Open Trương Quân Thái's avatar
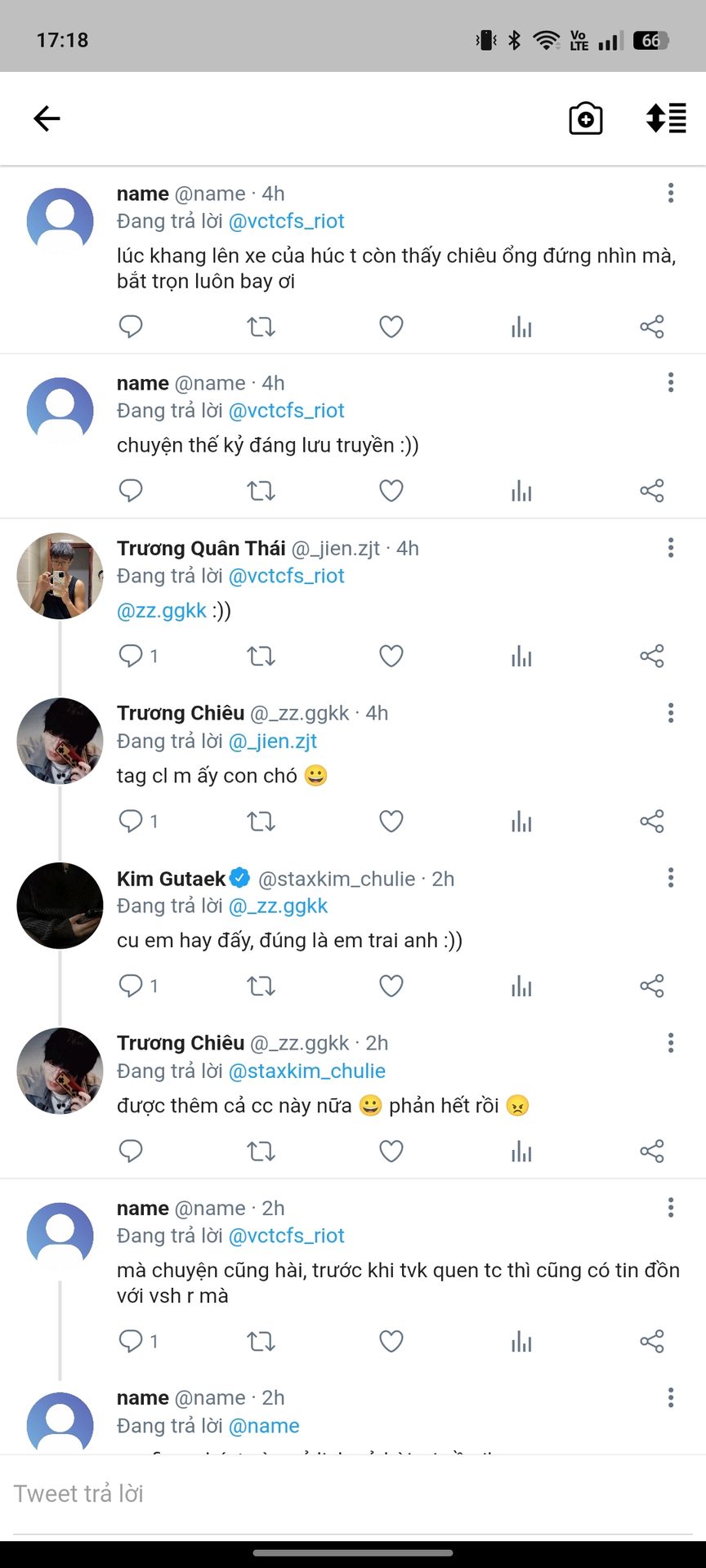Image resolution: width=706 pixels, height=1568 pixels. point(60,576)
